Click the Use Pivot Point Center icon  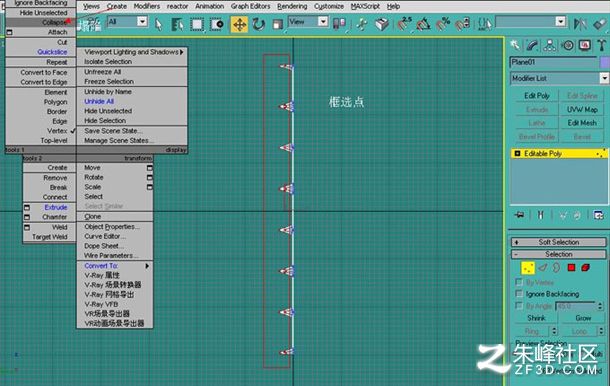[339, 24]
